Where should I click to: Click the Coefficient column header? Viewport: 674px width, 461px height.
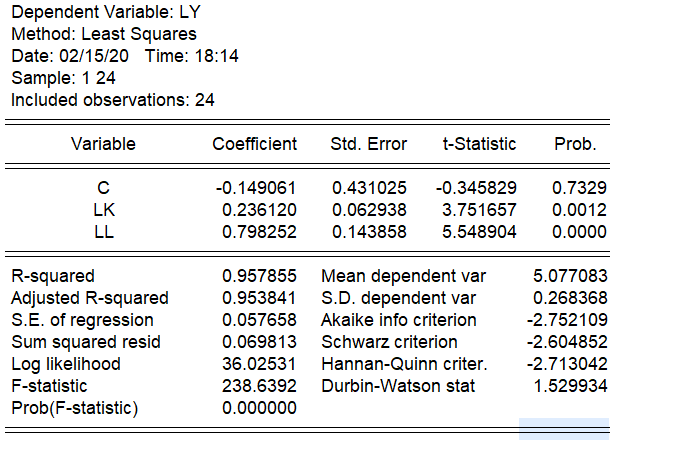[x=254, y=144]
